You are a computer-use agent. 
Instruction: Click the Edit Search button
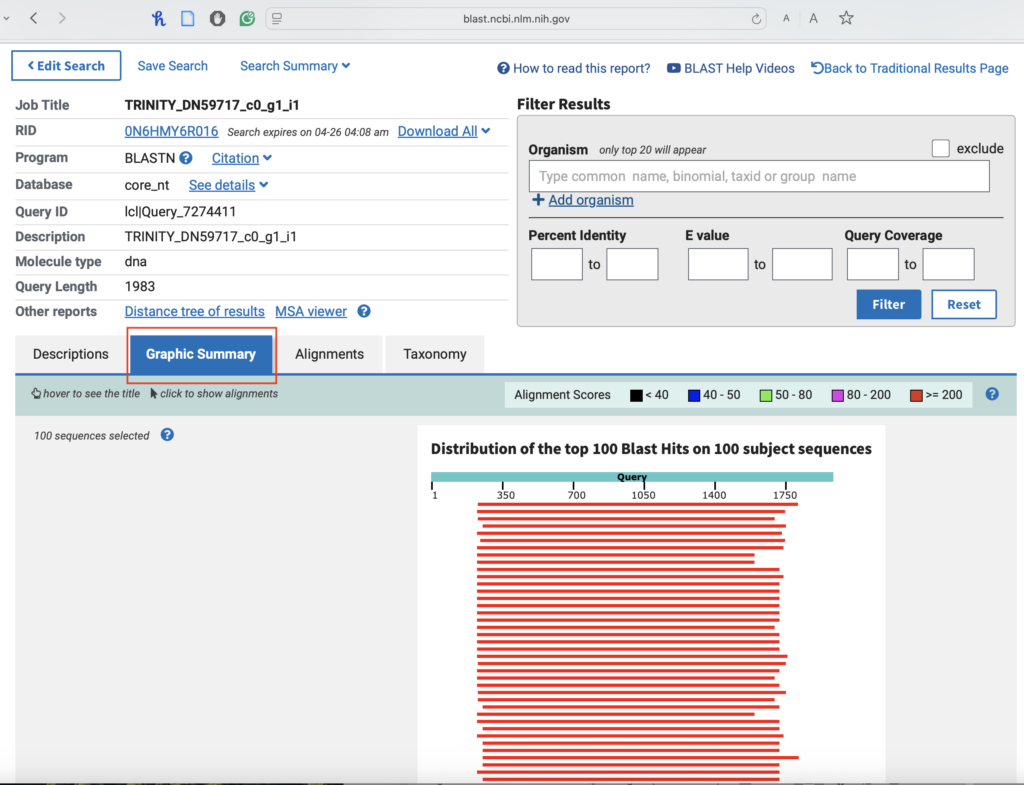66,66
